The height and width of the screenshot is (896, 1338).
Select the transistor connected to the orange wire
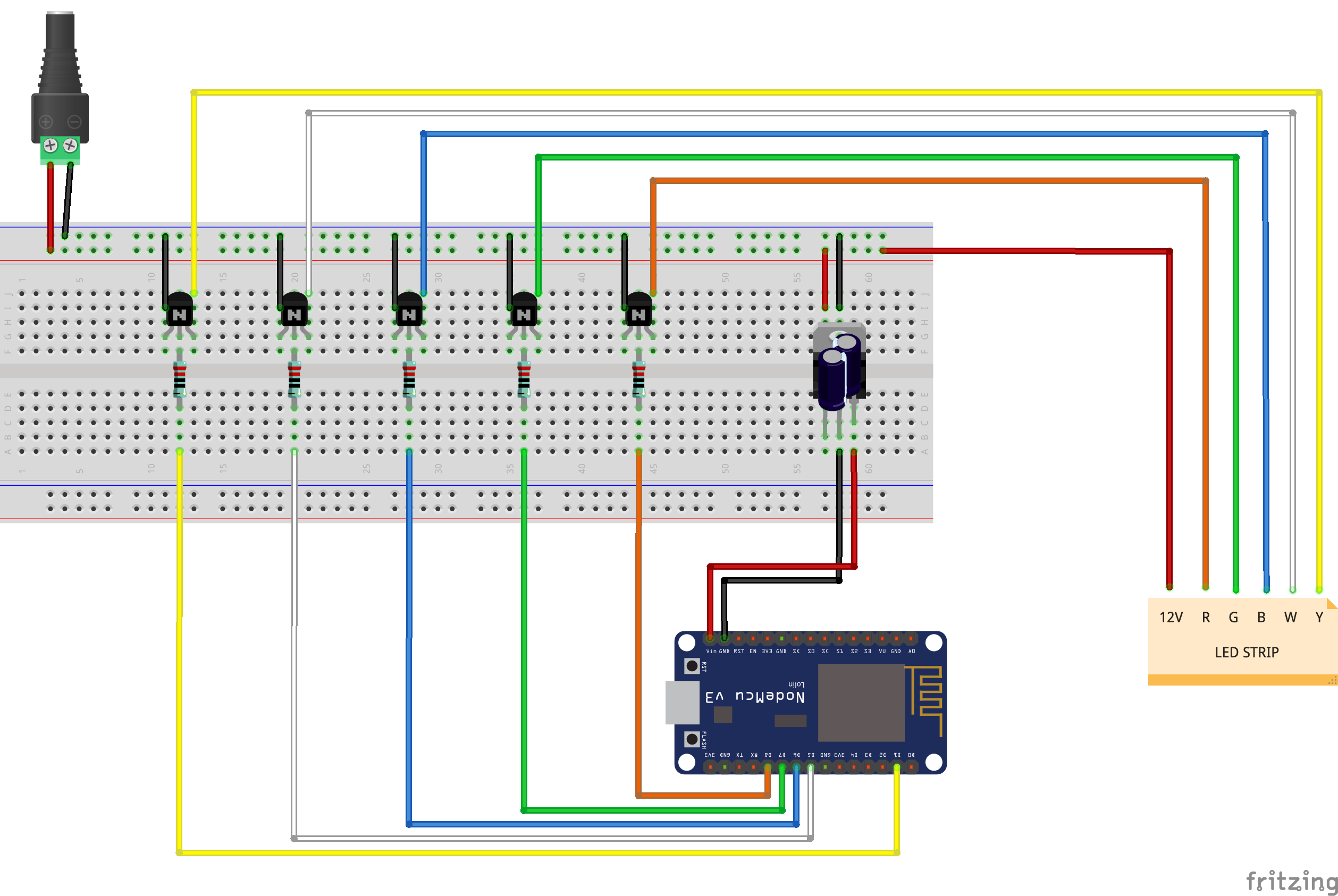(638, 314)
